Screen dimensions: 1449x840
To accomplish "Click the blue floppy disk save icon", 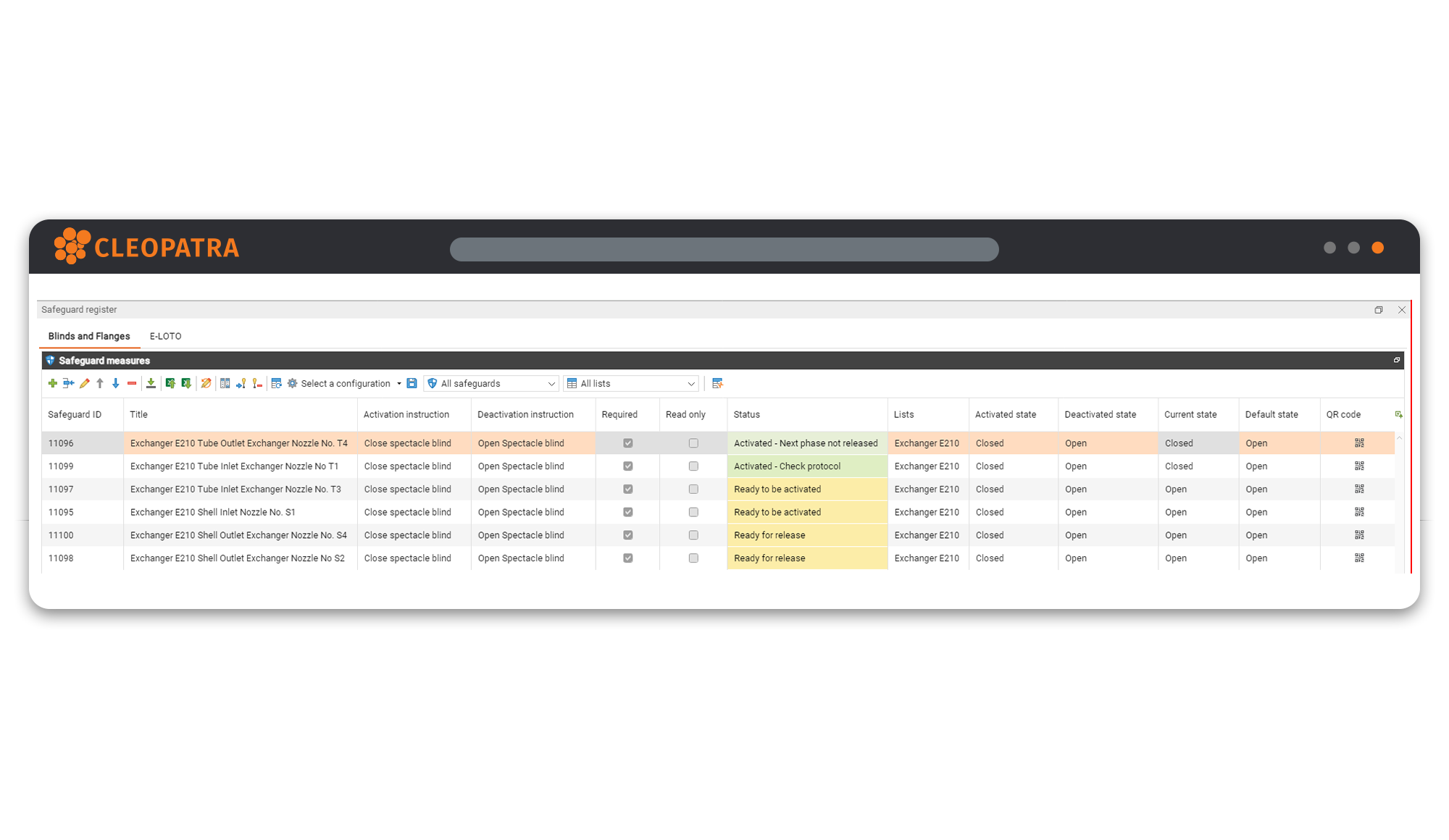I will coord(412,384).
